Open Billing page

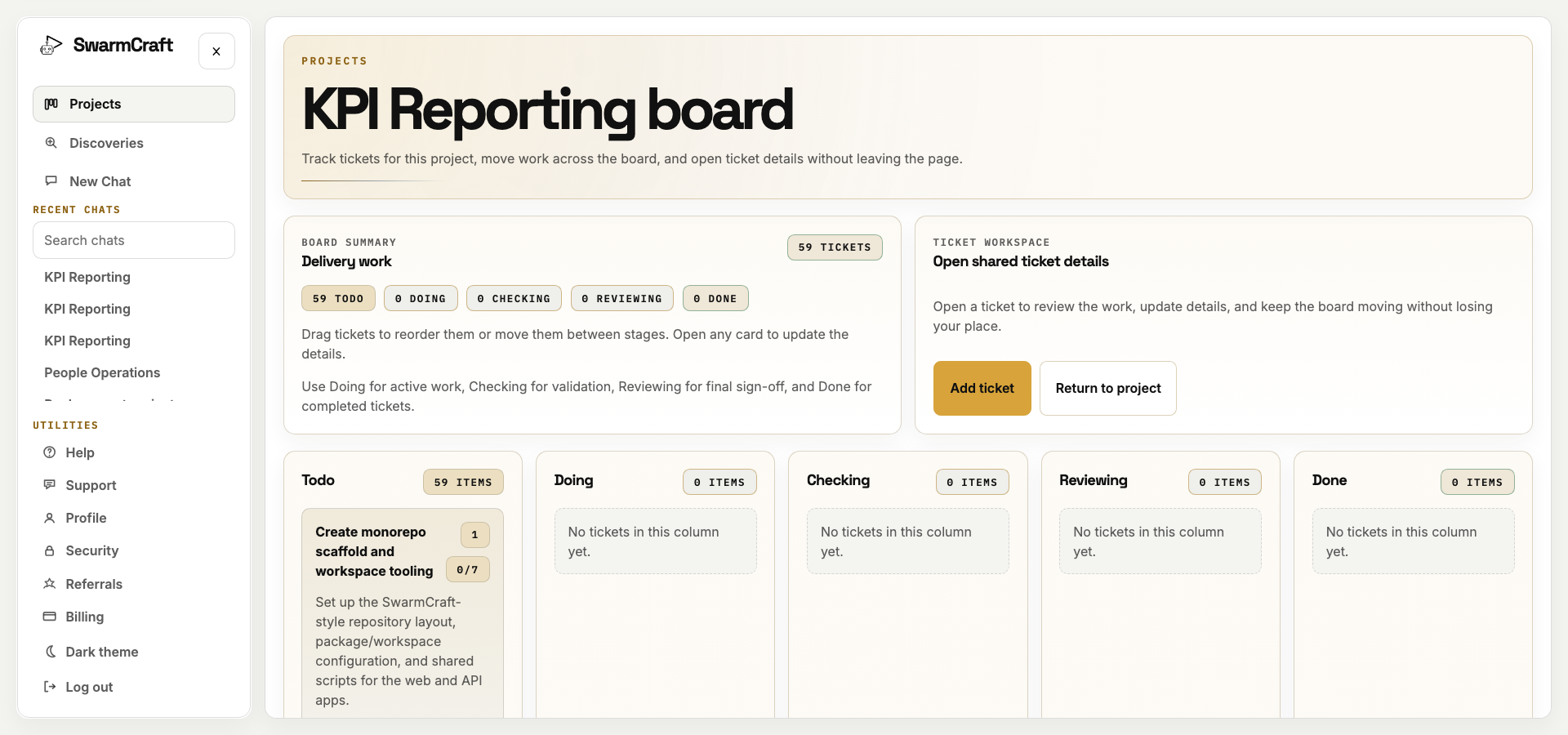pos(134,617)
